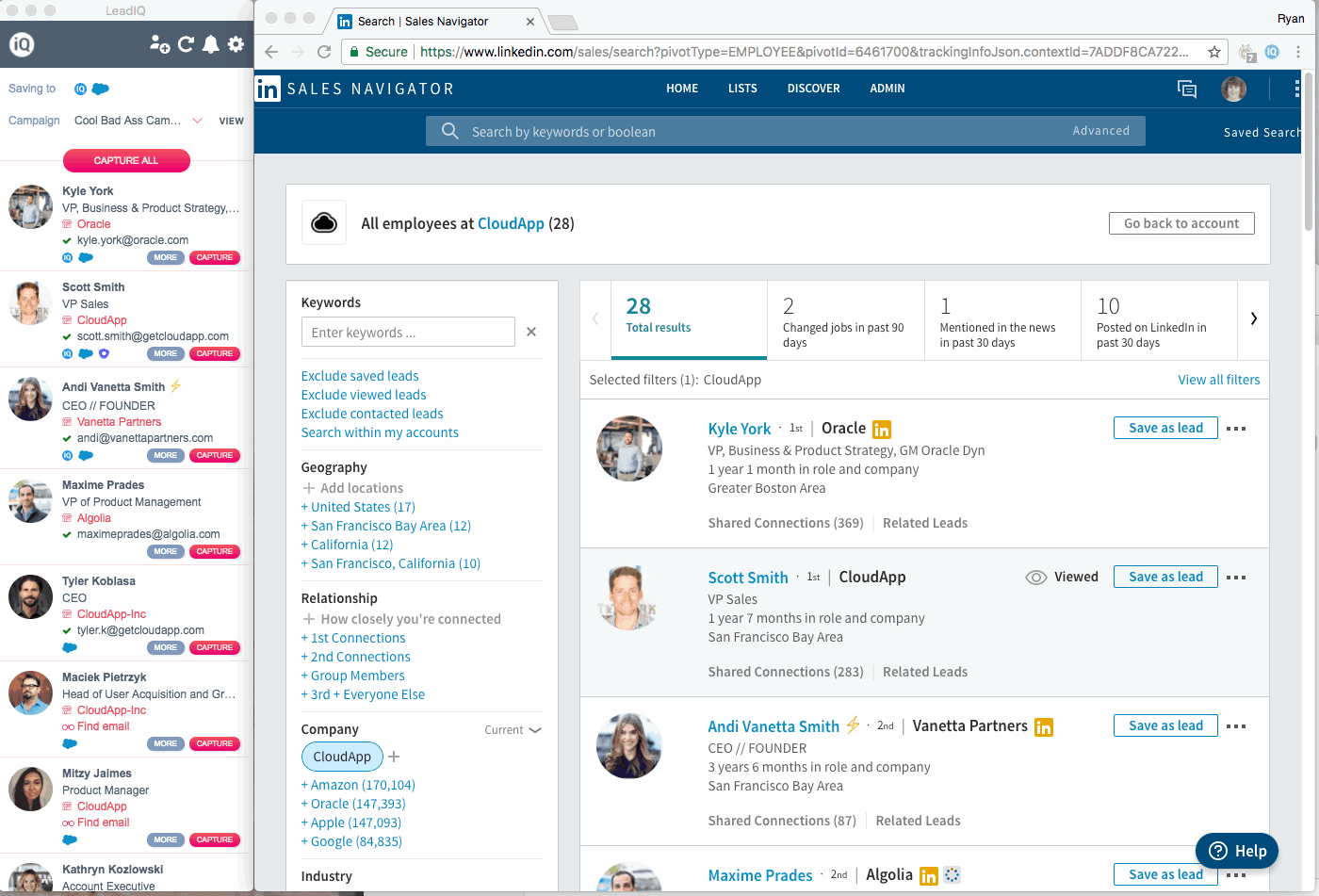This screenshot has height=896, width=1319.
Task: Expand Add locations under Geography
Action: 352,488
